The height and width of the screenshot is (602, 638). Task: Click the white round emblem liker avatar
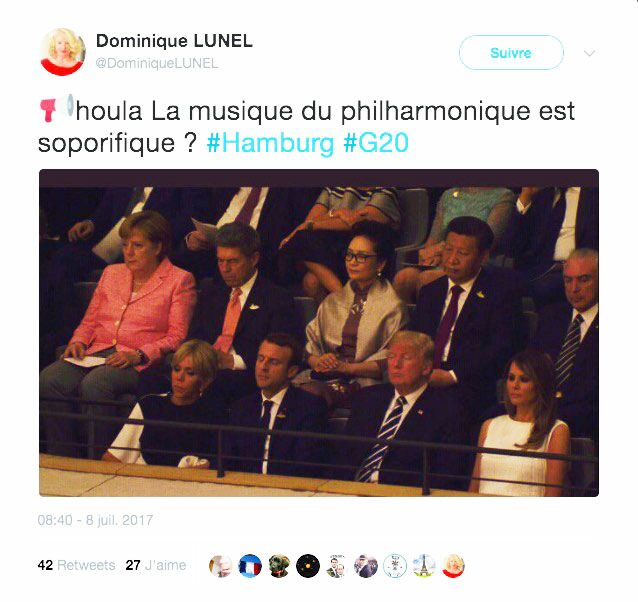click(x=395, y=566)
